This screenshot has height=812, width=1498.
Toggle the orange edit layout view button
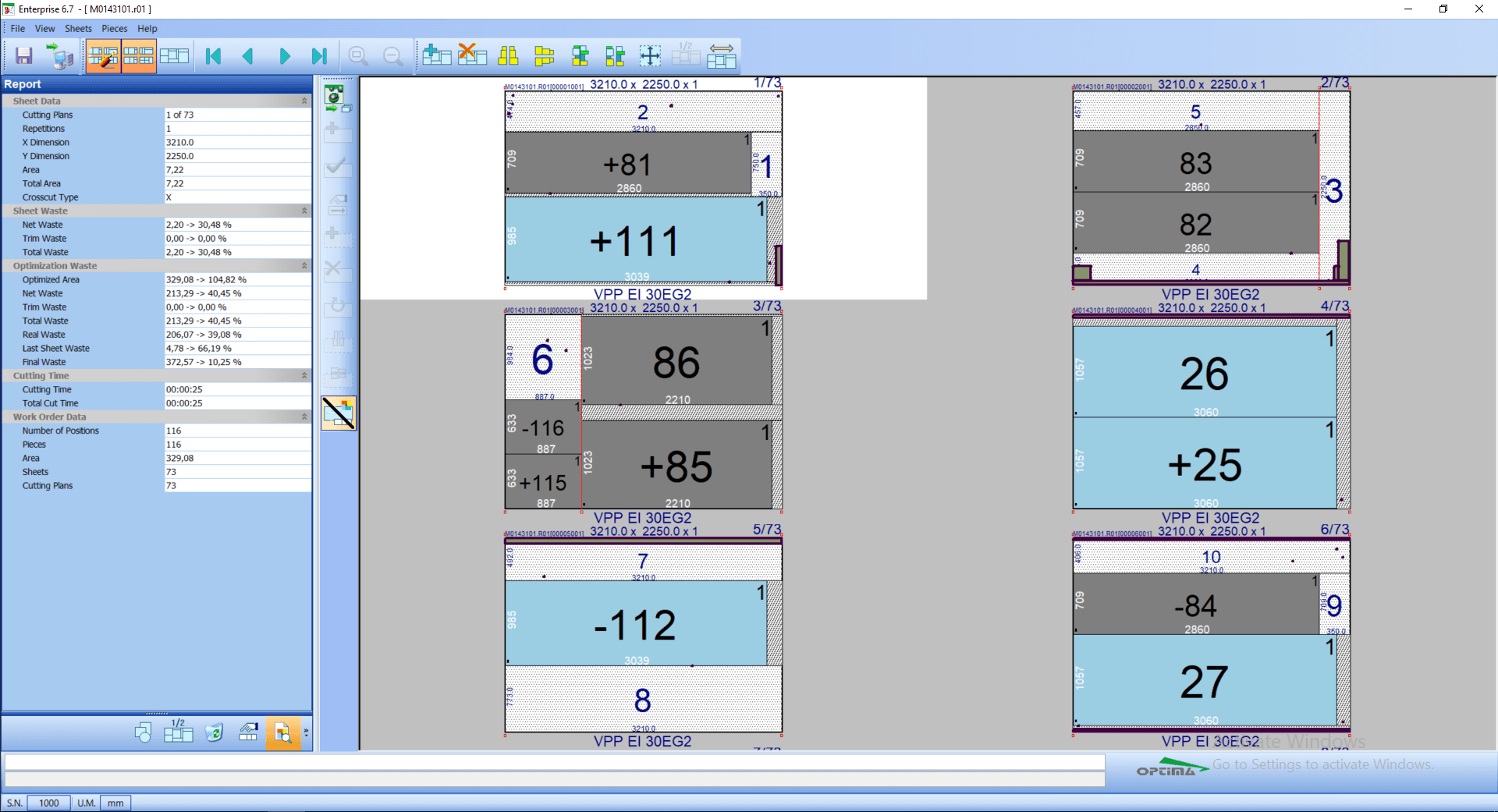click(x=103, y=56)
